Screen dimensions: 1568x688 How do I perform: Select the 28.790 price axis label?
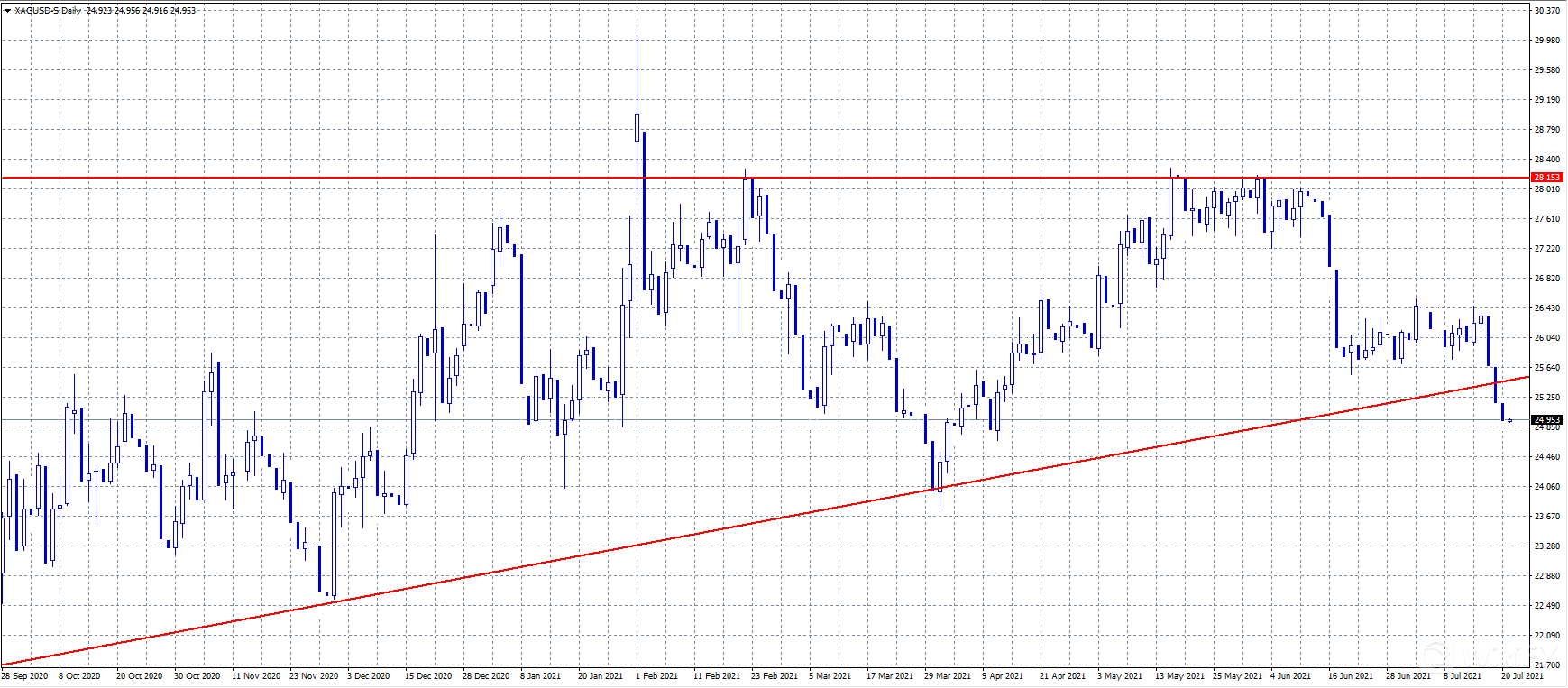1547,130
